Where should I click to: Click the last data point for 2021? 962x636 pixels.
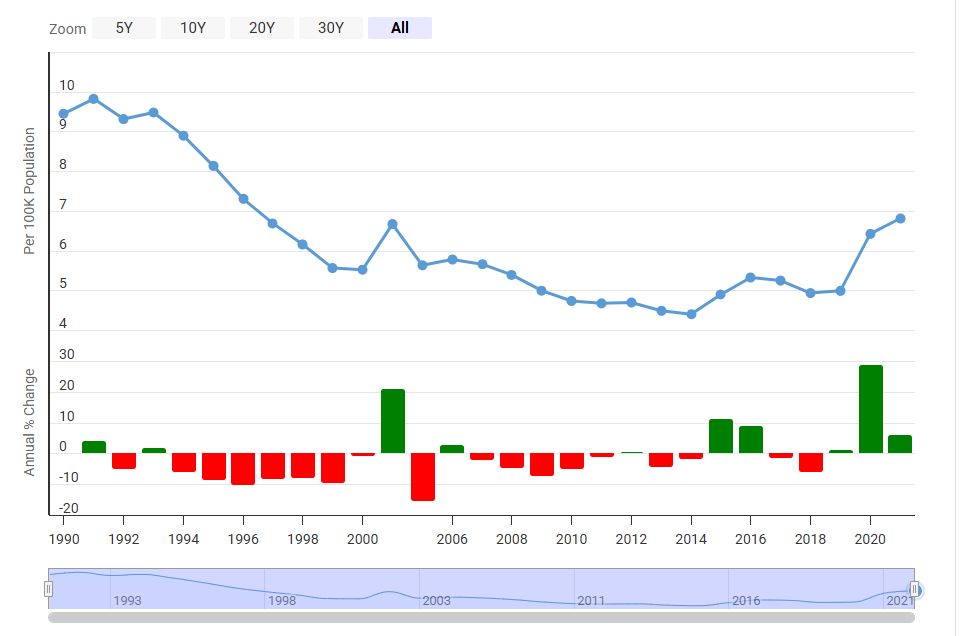(900, 218)
